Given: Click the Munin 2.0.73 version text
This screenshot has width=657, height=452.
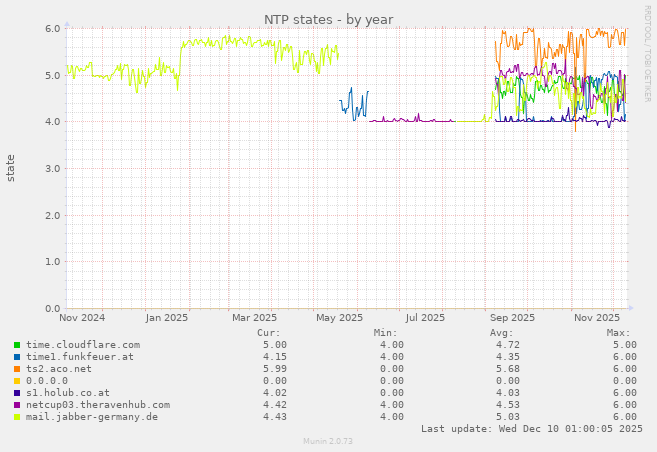Looking at the screenshot, I should pyautogui.click(x=328, y=441).
